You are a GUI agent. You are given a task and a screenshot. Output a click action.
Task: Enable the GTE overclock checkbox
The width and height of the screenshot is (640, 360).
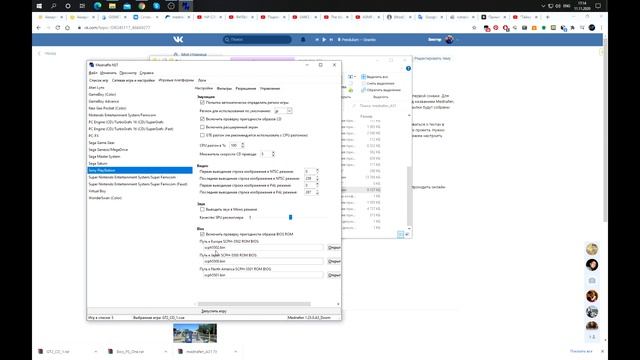click(202, 135)
